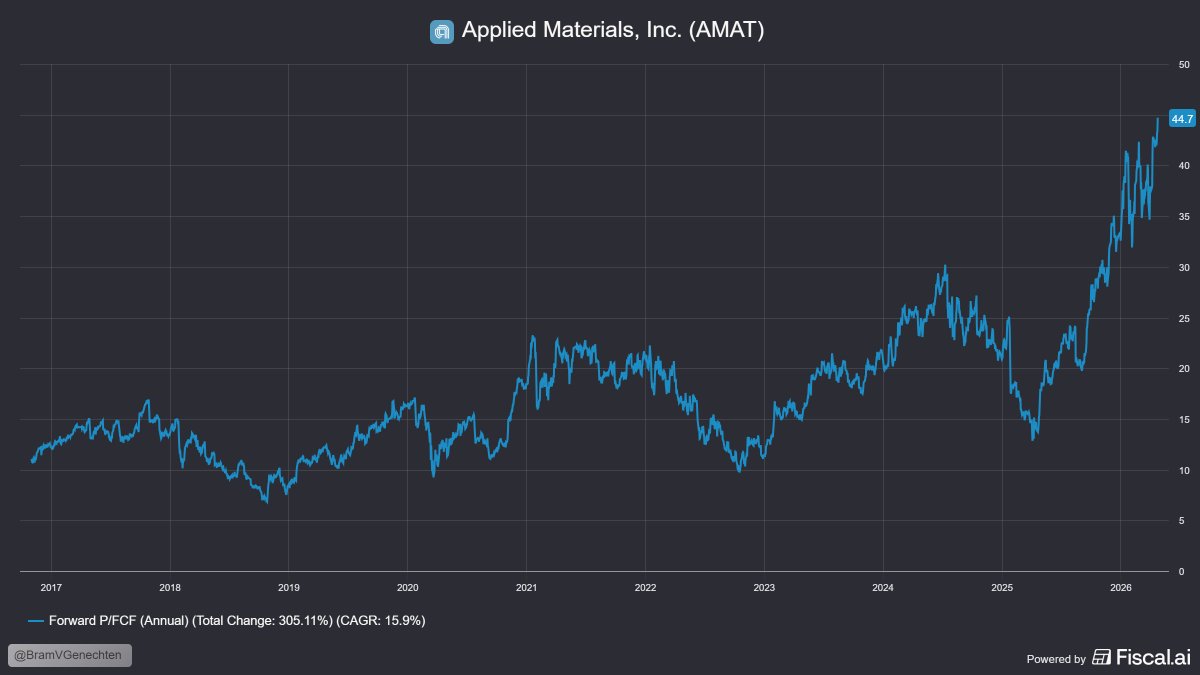Click the Fiscal.ai brand link
This screenshot has width=1200, height=675.
point(1141,657)
